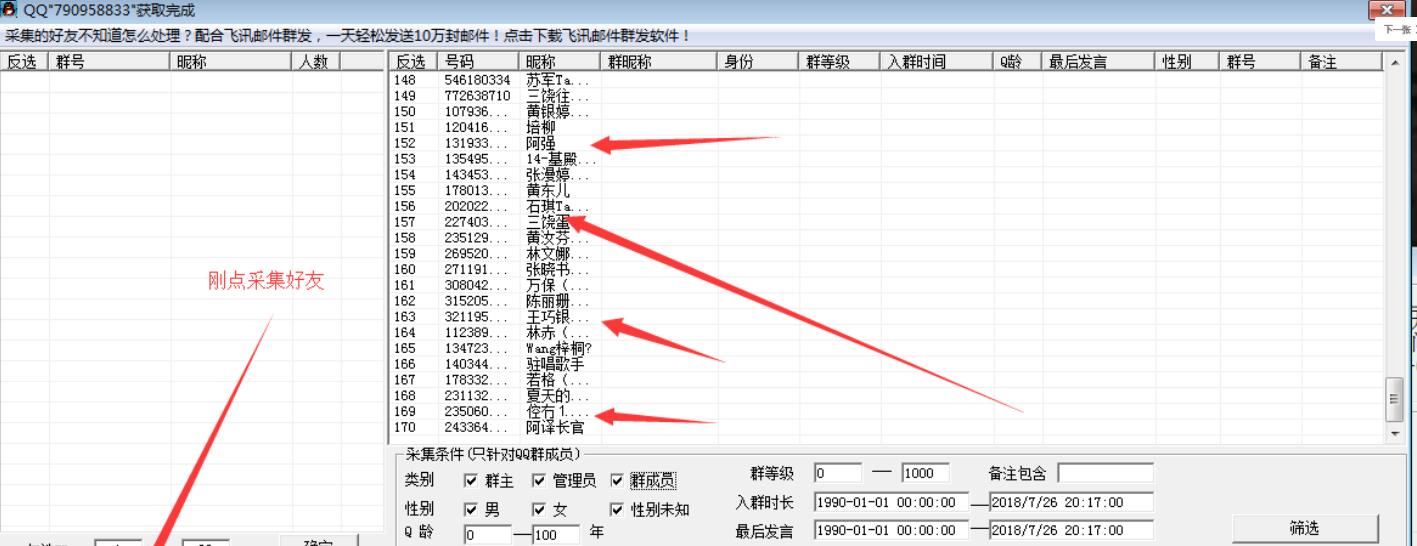The width and height of the screenshot is (1417, 546).
Task: Select row 160 with nickname 张晓书
Action: pos(886,269)
